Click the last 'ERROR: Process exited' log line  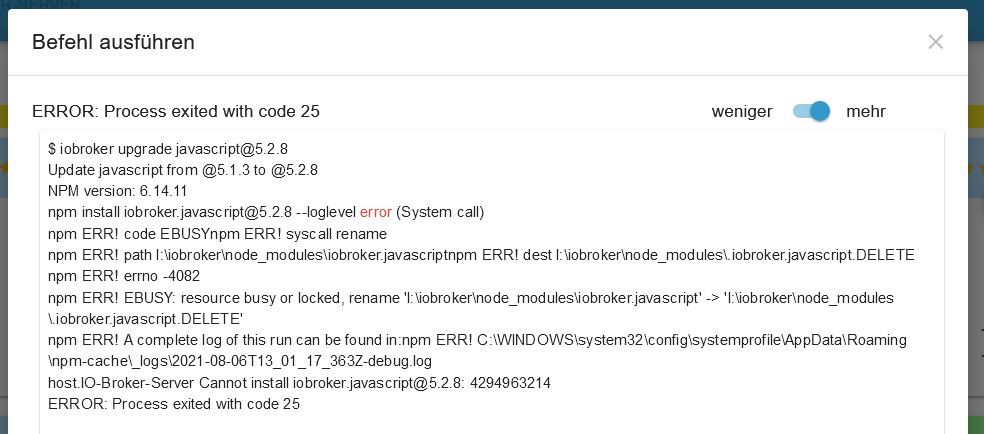174,404
